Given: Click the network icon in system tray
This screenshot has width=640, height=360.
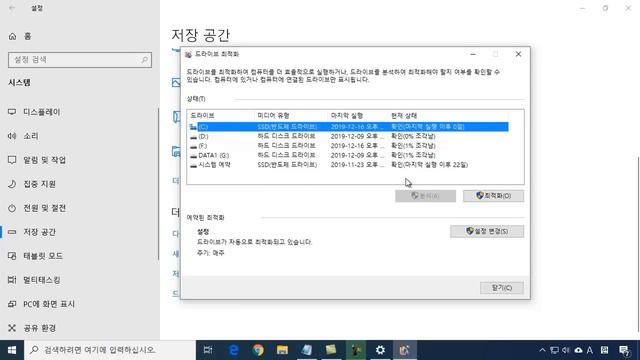Looking at the screenshot, I should point(554,350).
